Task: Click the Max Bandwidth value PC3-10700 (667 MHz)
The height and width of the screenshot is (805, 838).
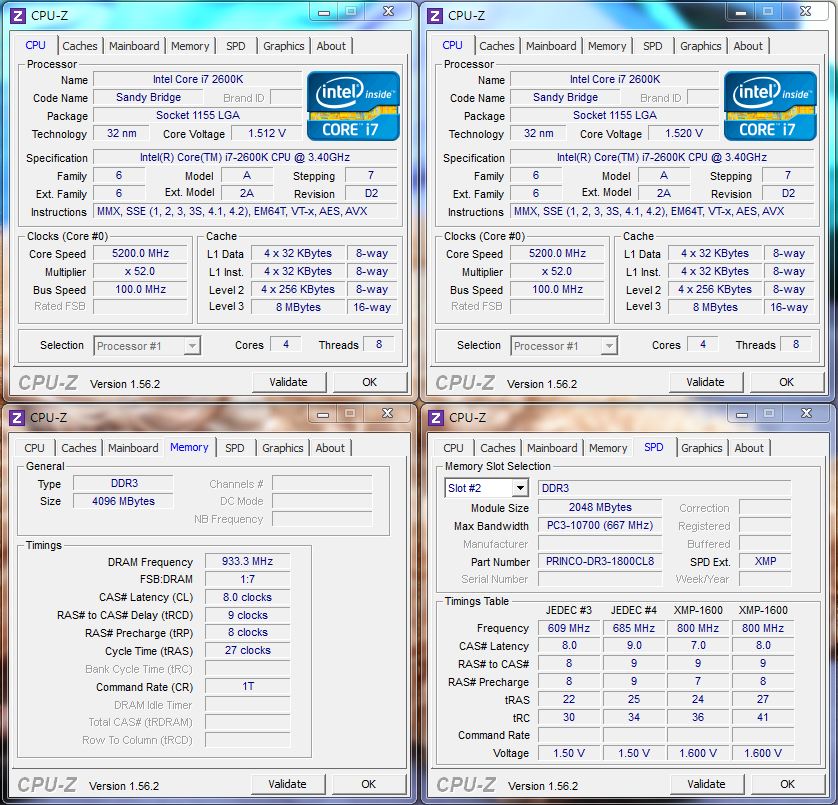Action: [600, 525]
